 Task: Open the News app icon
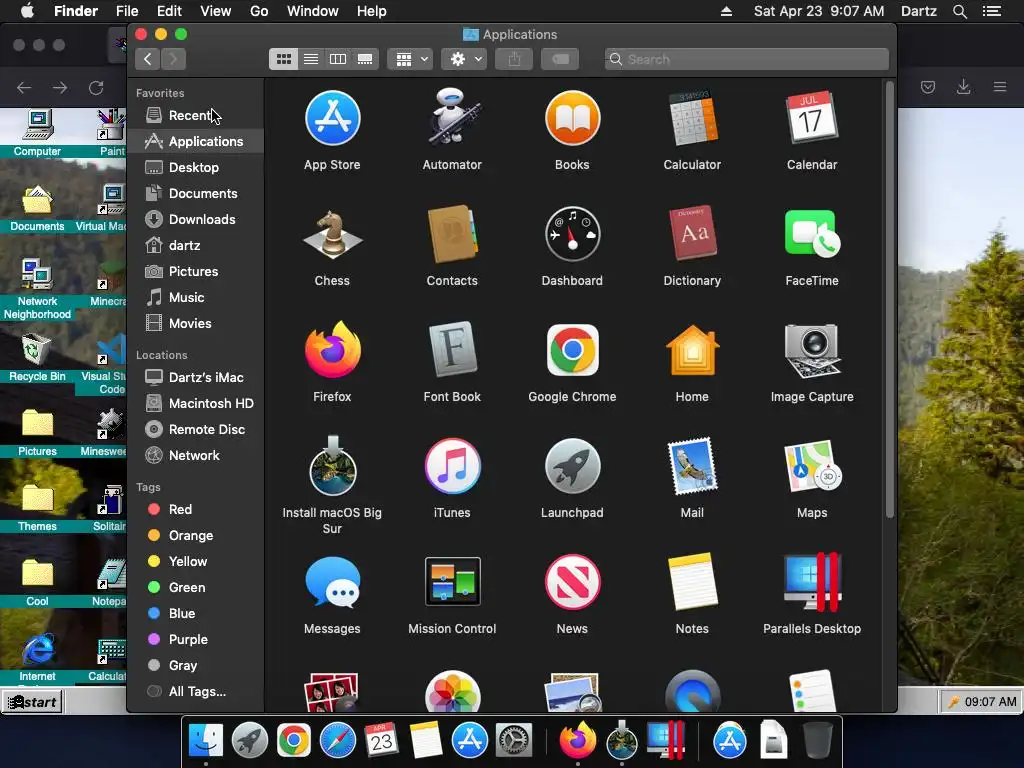coord(572,582)
